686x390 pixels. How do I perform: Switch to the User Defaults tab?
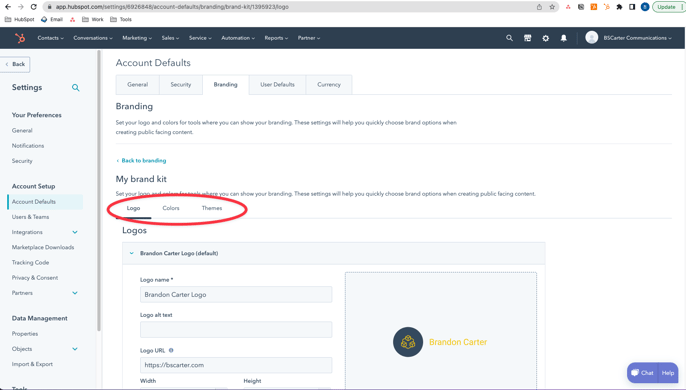[277, 84]
